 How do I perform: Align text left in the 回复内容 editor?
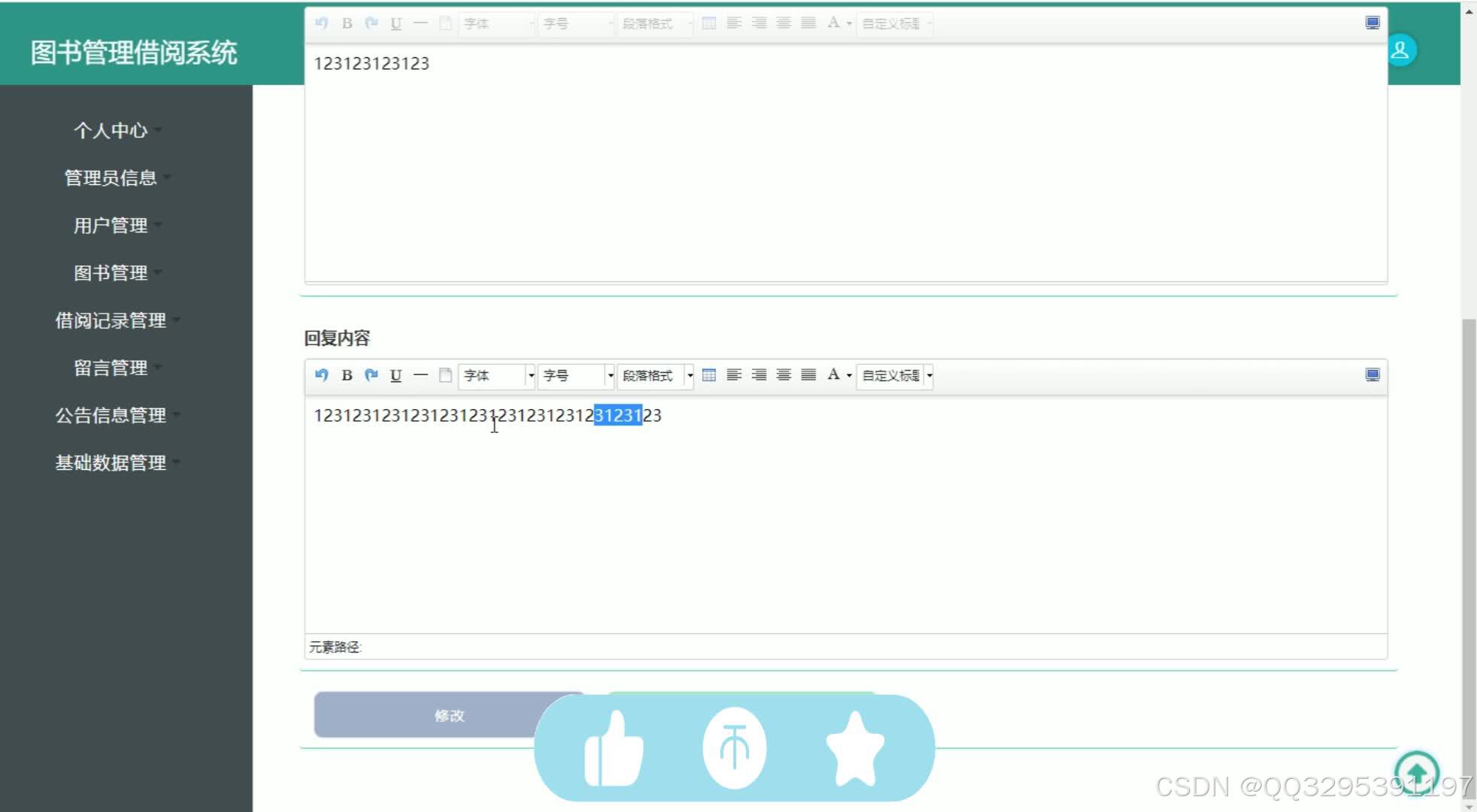pyautogui.click(x=734, y=374)
